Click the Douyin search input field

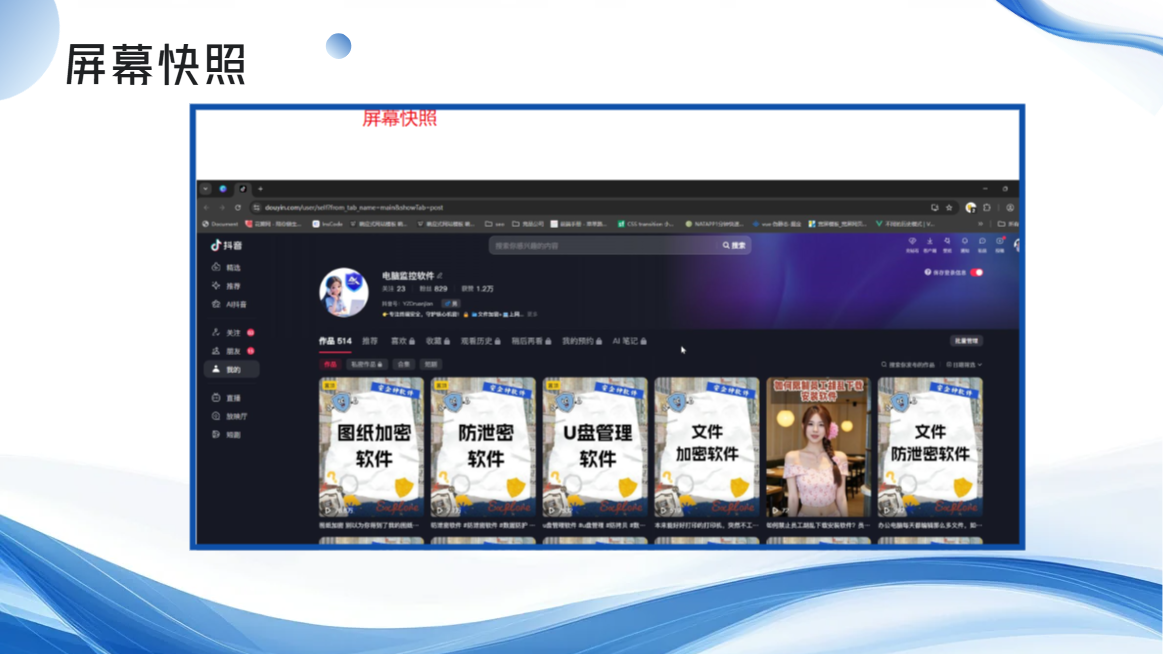click(x=604, y=245)
